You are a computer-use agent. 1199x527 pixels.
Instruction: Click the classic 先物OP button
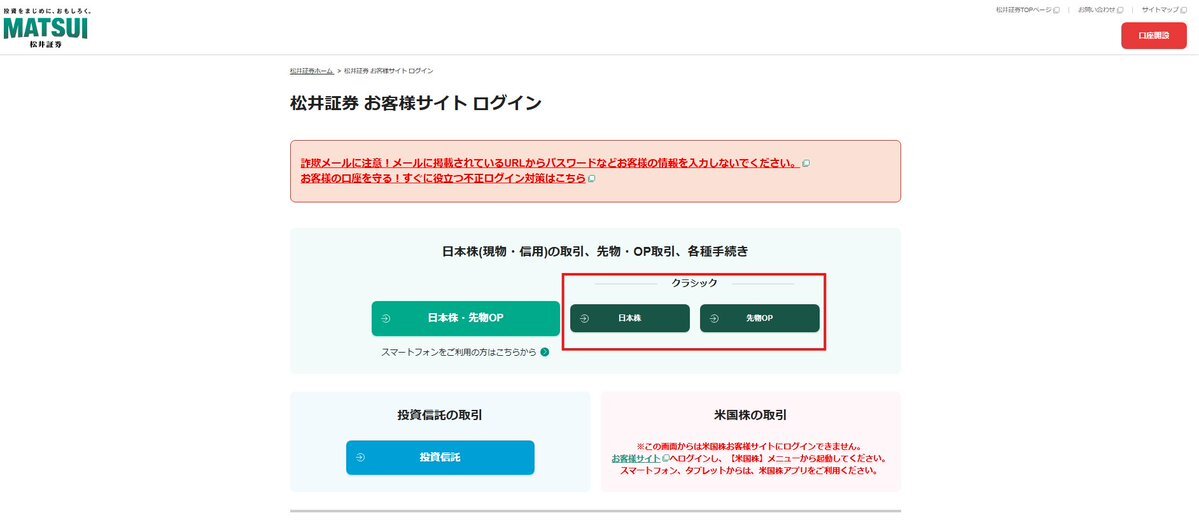pyautogui.click(x=759, y=318)
